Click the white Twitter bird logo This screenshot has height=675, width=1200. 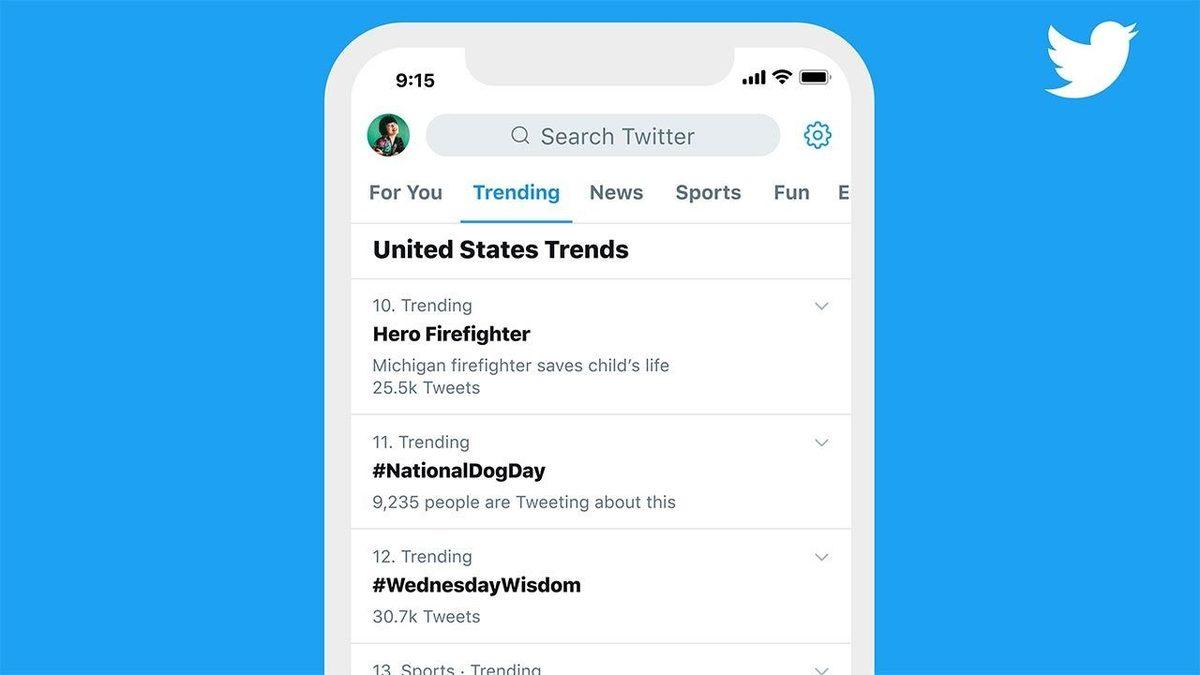pyautogui.click(x=1090, y=60)
